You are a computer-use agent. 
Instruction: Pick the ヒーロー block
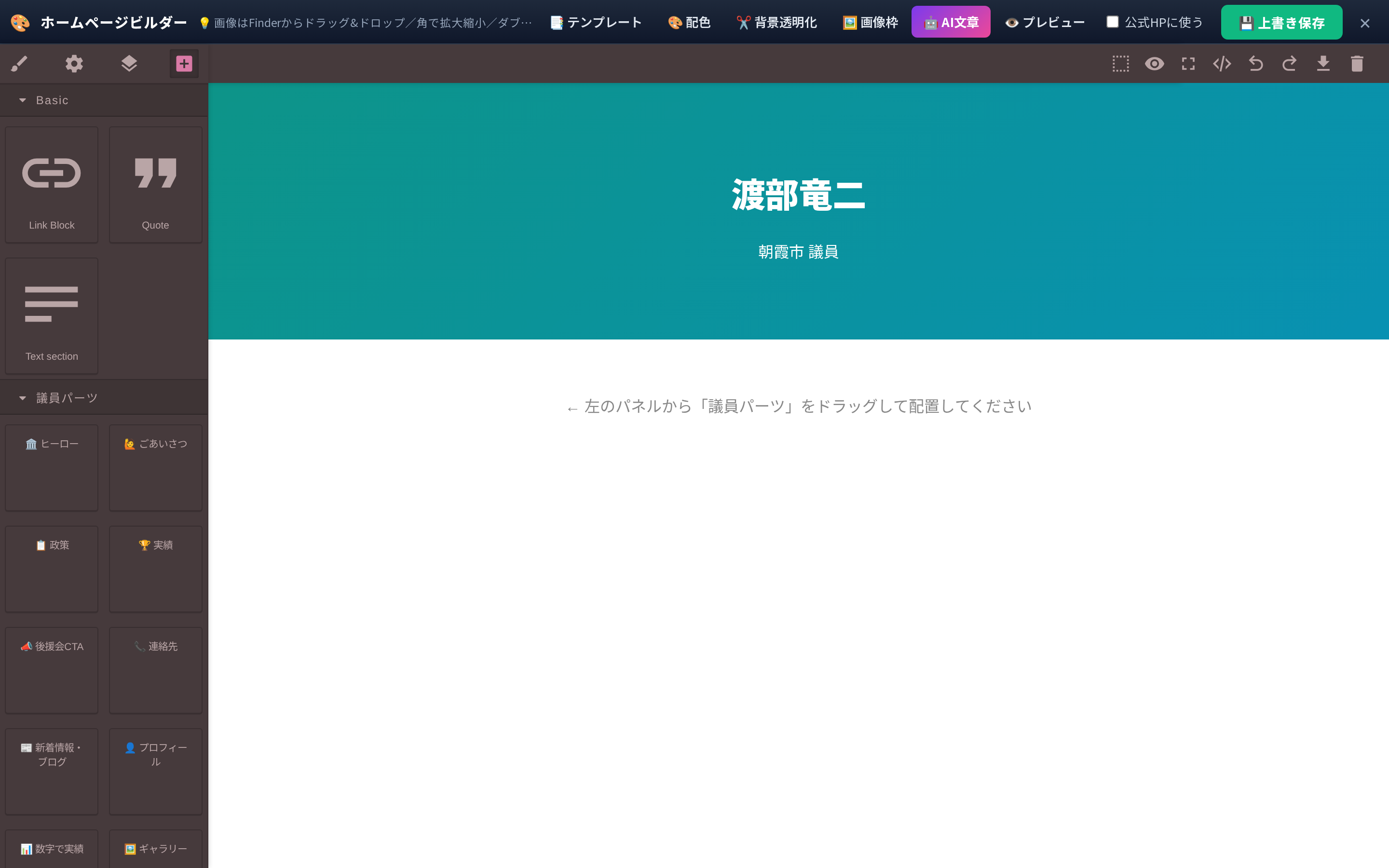52,468
